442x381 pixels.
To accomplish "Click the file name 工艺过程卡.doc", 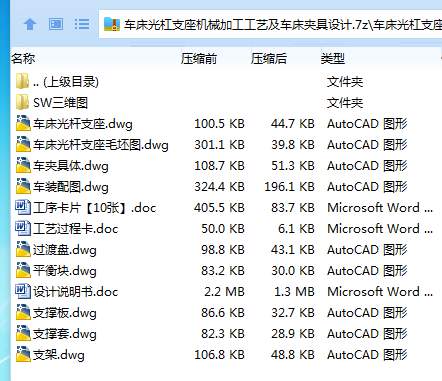I will (76, 229).
